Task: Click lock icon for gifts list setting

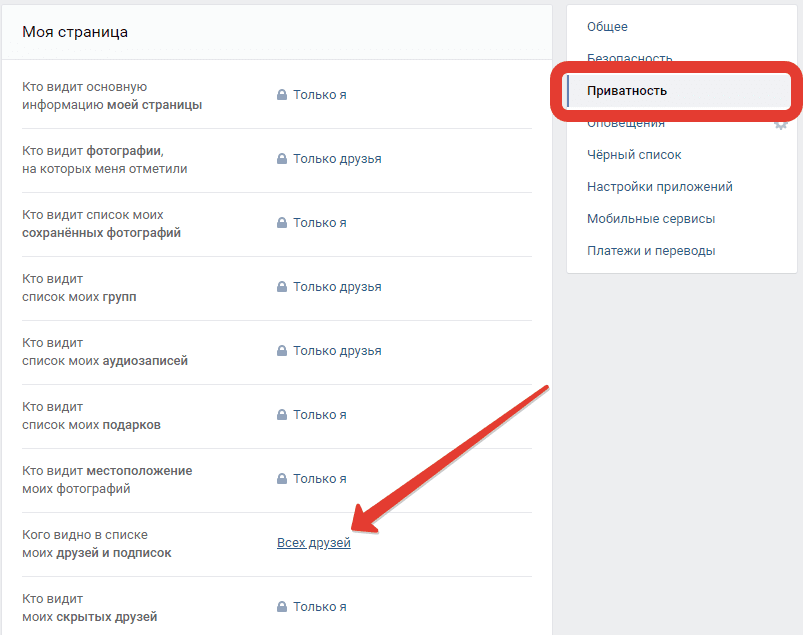Action: click(282, 415)
